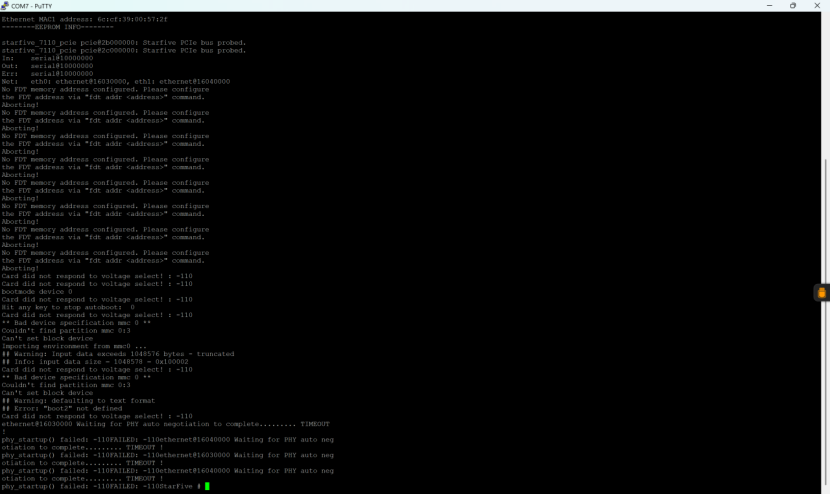Viewport: 830px width, 494px height.
Task: Click the vertical scrollbar of the terminal
Action: 825,250
